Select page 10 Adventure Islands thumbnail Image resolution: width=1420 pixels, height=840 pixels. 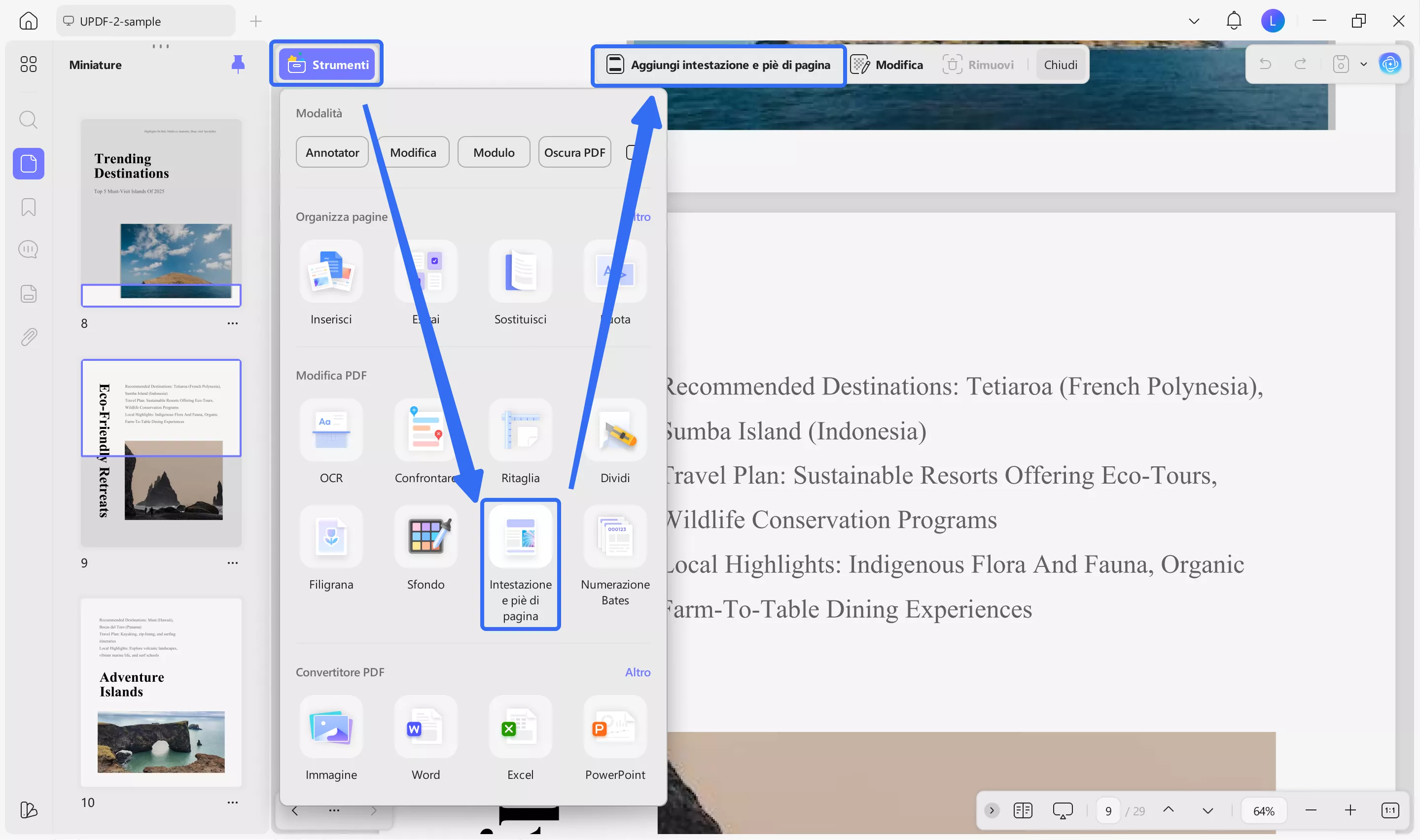point(161,692)
